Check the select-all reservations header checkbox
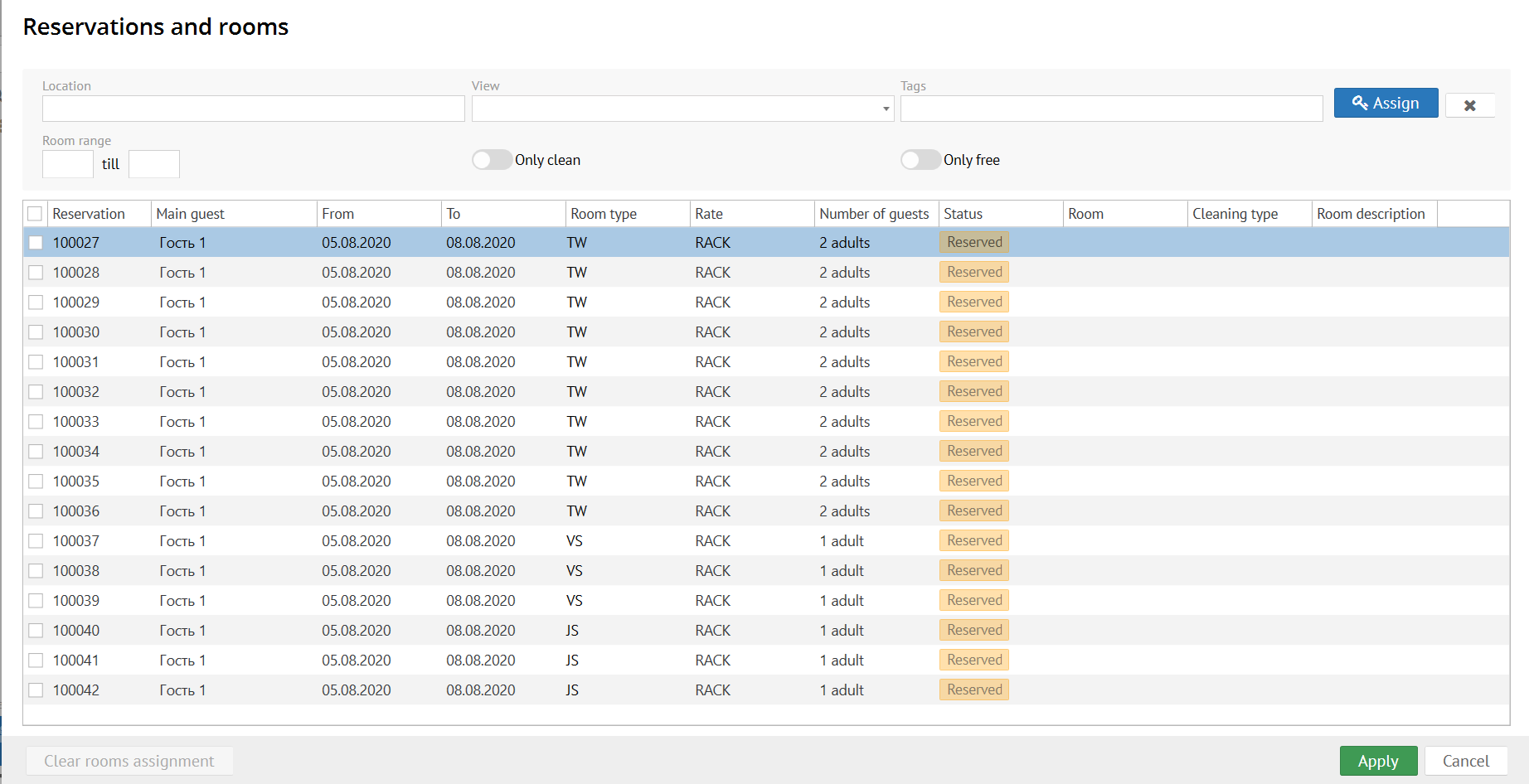1529x784 pixels. point(35,214)
